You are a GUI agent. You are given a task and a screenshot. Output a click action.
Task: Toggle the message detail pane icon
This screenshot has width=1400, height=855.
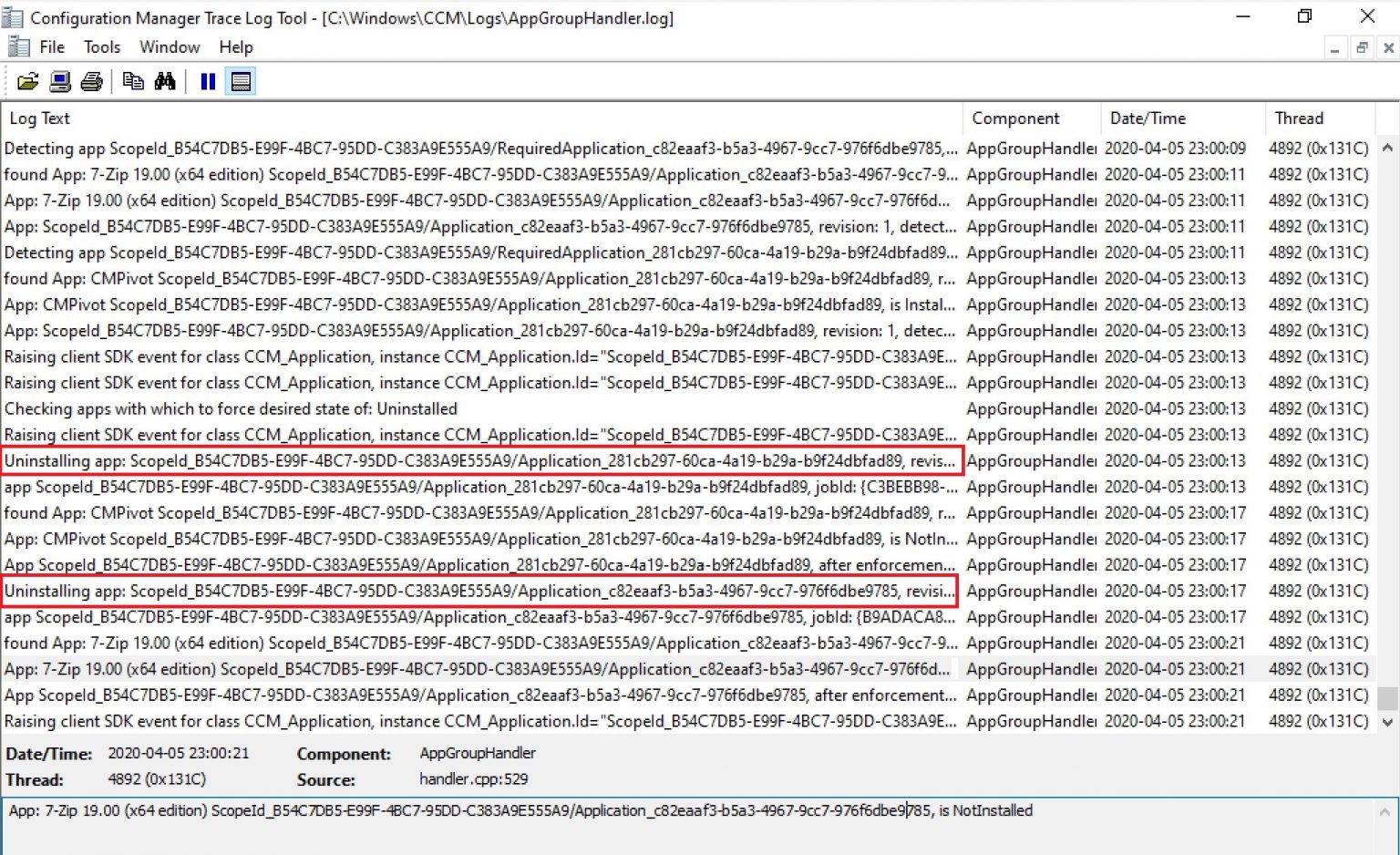[240, 81]
